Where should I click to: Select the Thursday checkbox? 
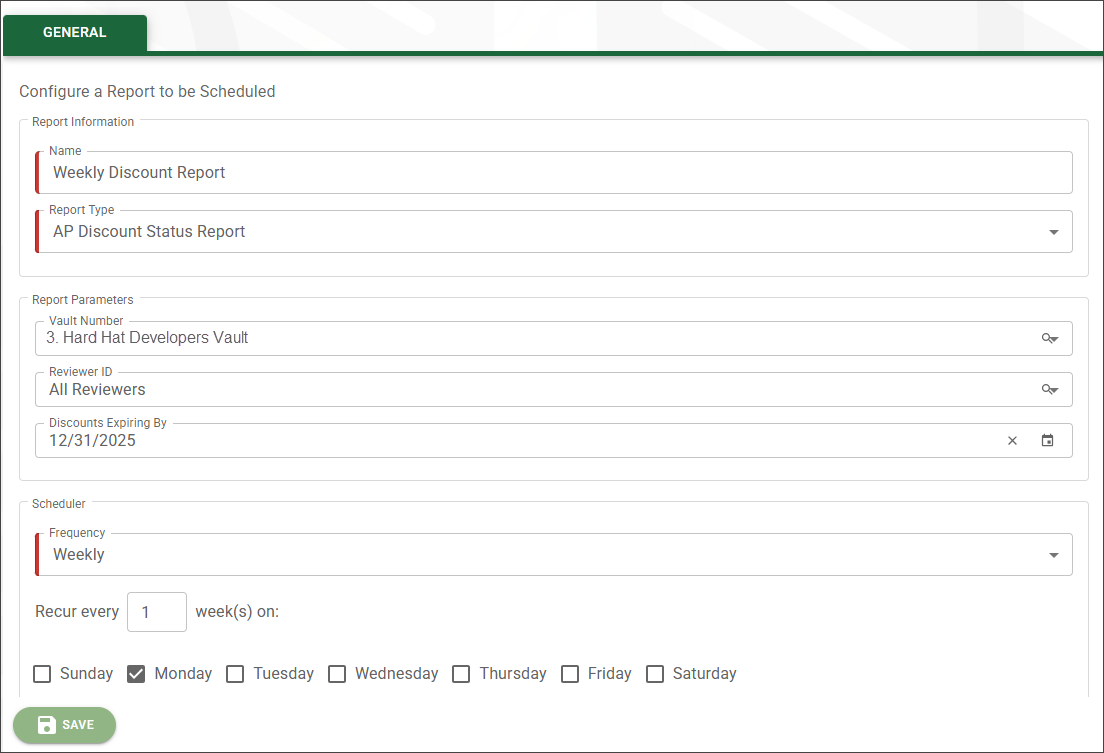[x=461, y=674]
